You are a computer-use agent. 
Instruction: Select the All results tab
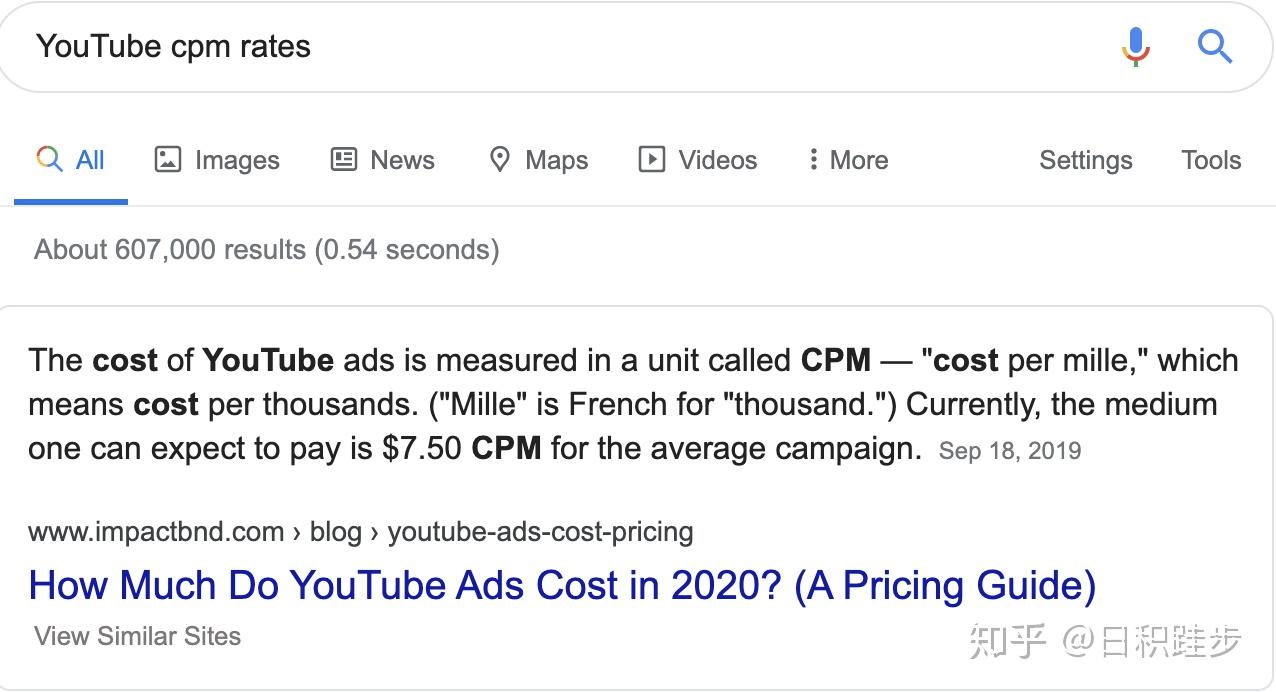[x=71, y=160]
